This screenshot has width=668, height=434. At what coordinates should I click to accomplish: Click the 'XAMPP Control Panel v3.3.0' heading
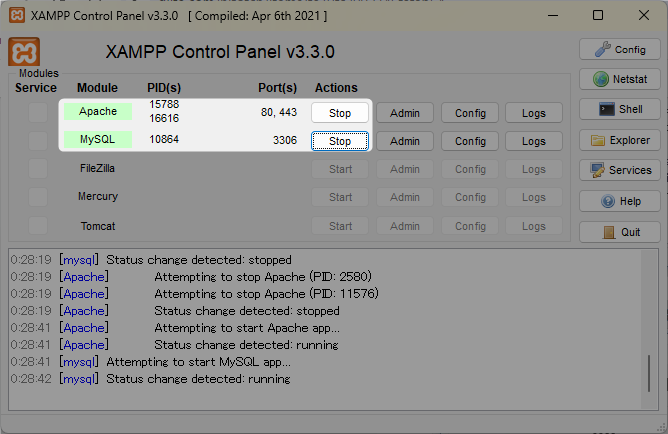coord(220,52)
